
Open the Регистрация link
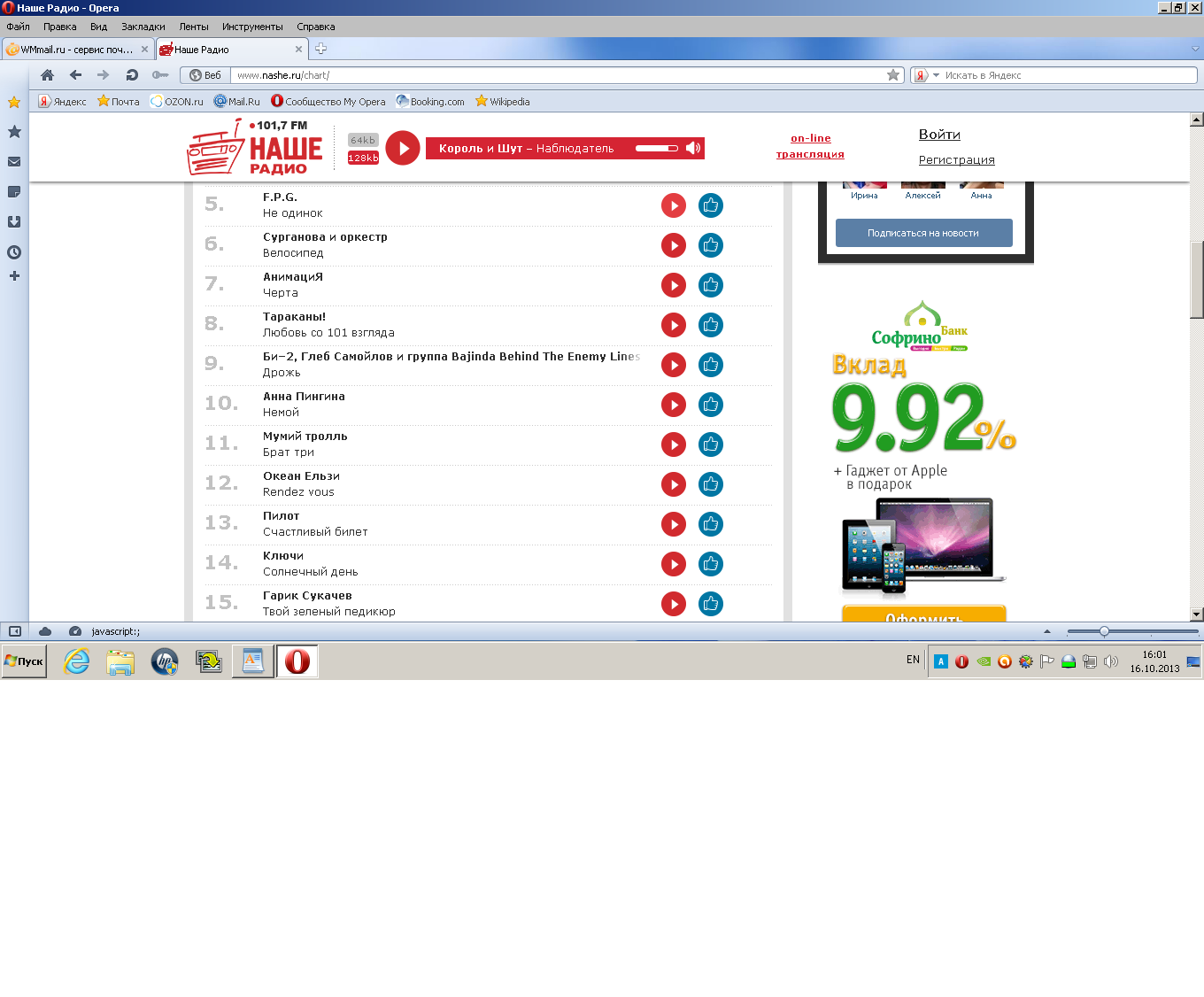(x=956, y=160)
